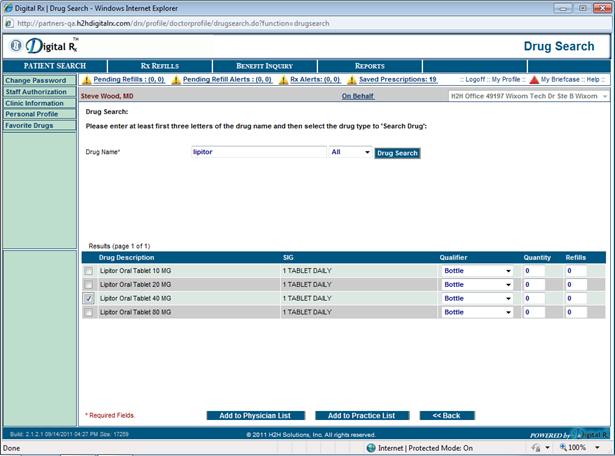Check the Lipitor Oral Tablet 80 MG checkbox
The height and width of the screenshot is (456, 615).
[x=90, y=313]
